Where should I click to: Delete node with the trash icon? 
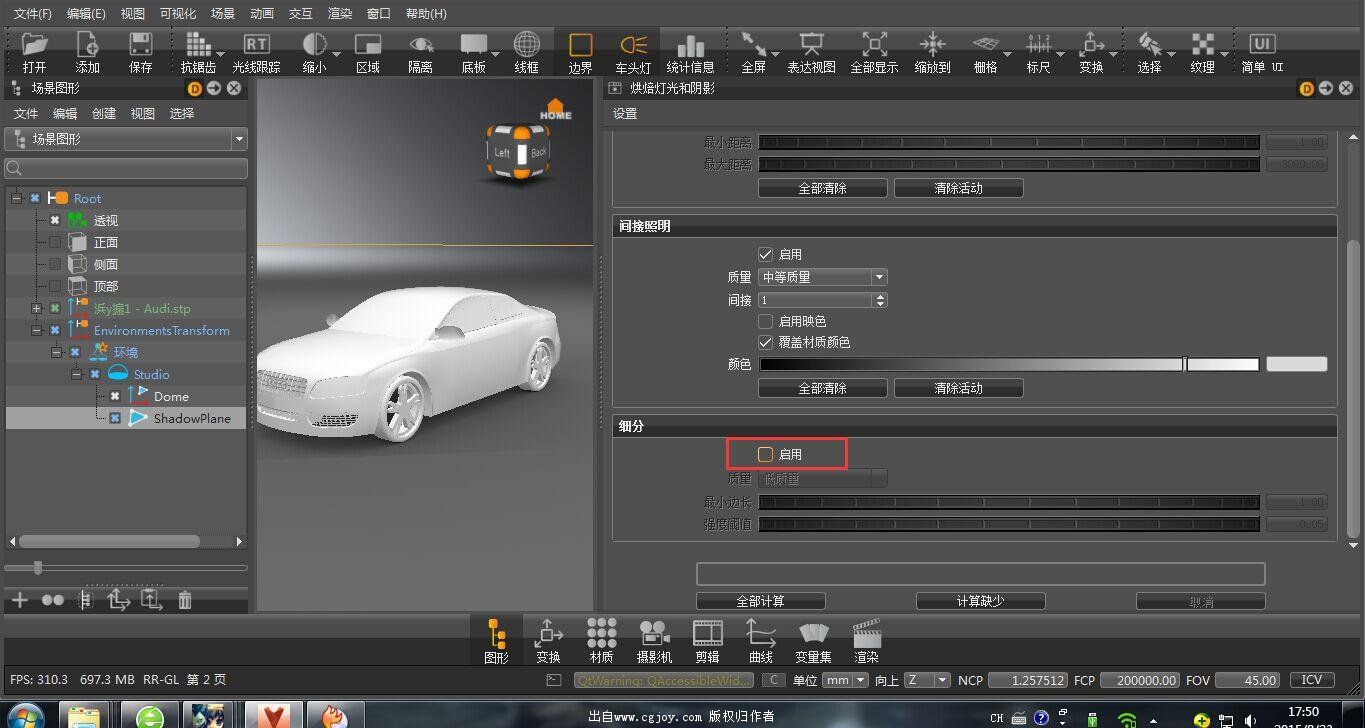(x=184, y=600)
